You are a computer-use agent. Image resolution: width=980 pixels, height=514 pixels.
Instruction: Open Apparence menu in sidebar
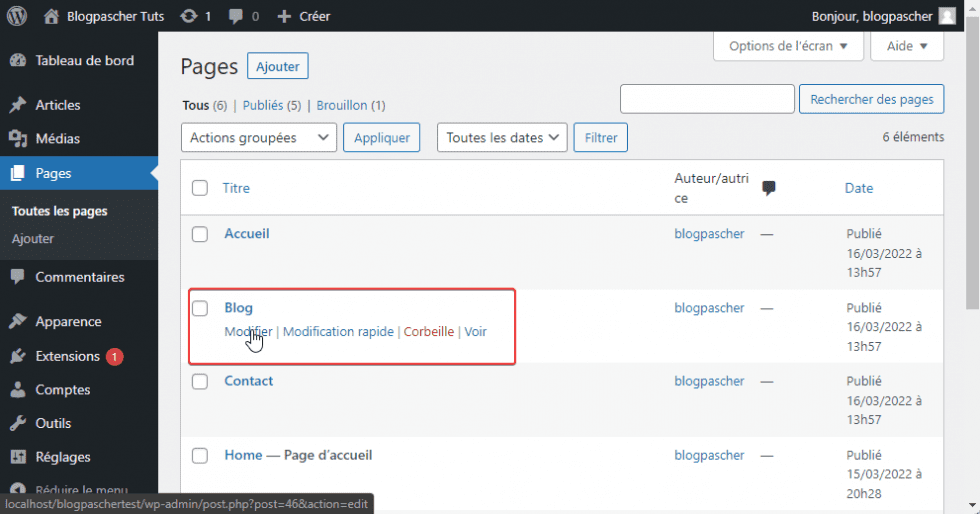point(68,321)
